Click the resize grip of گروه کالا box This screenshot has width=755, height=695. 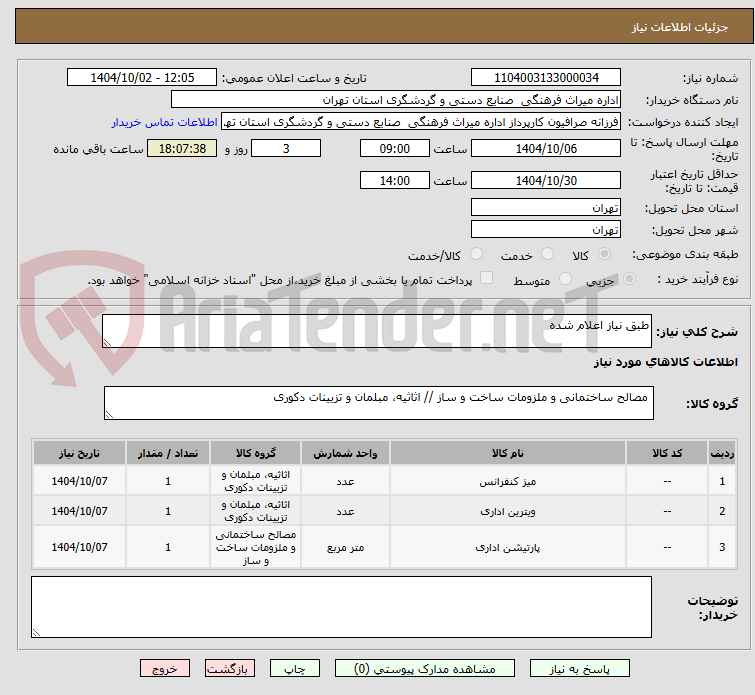tap(109, 414)
